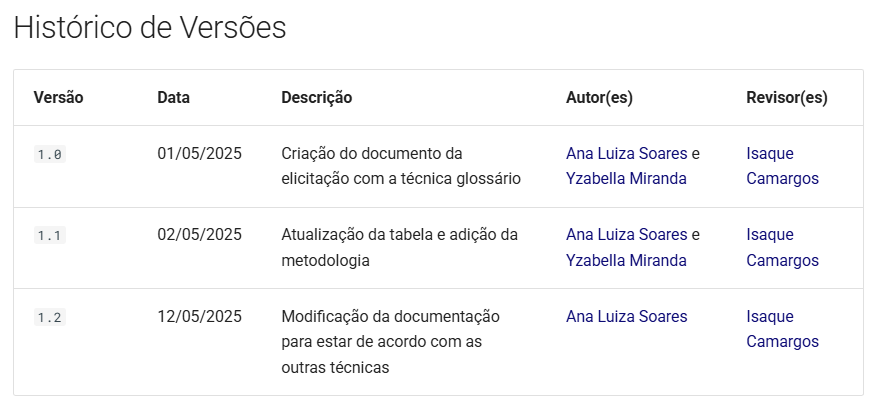Click the date 12/05/2025 cell

coord(199,316)
